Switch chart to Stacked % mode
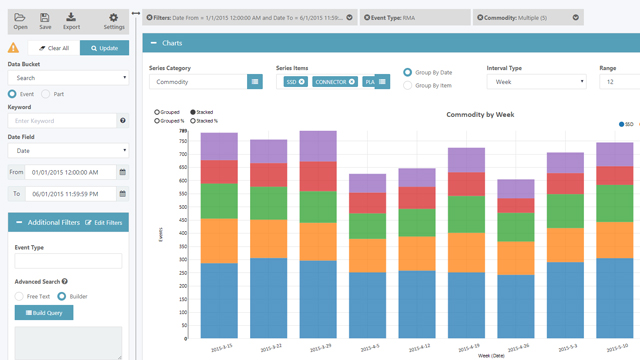 pyautogui.click(x=193, y=121)
